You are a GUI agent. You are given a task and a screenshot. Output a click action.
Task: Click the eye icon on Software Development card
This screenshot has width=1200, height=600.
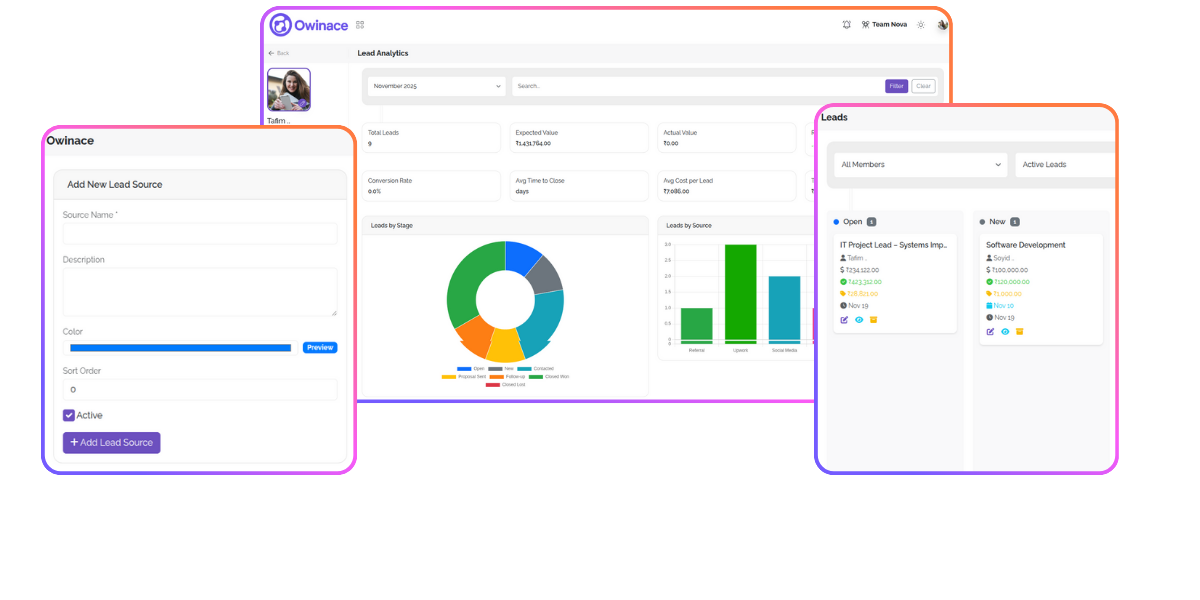tap(1005, 332)
